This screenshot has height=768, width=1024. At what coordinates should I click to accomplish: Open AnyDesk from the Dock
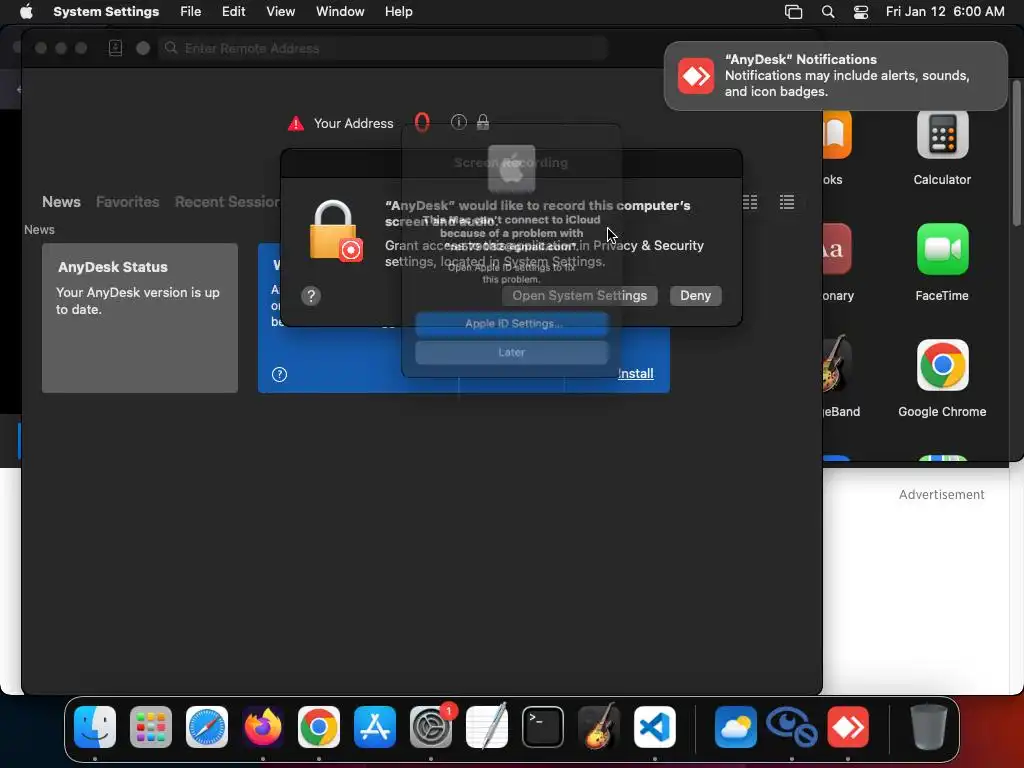(848, 727)
